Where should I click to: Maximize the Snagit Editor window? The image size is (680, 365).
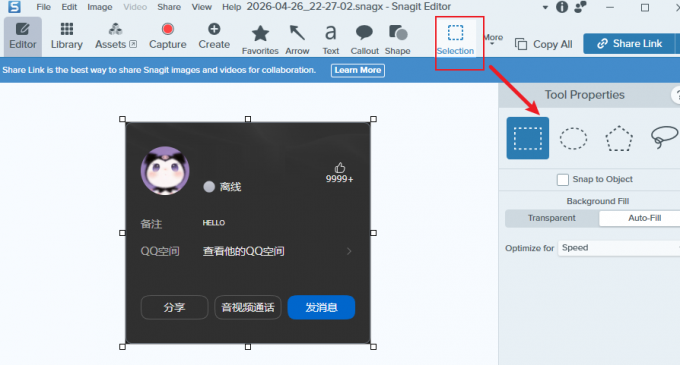(645, 7)
